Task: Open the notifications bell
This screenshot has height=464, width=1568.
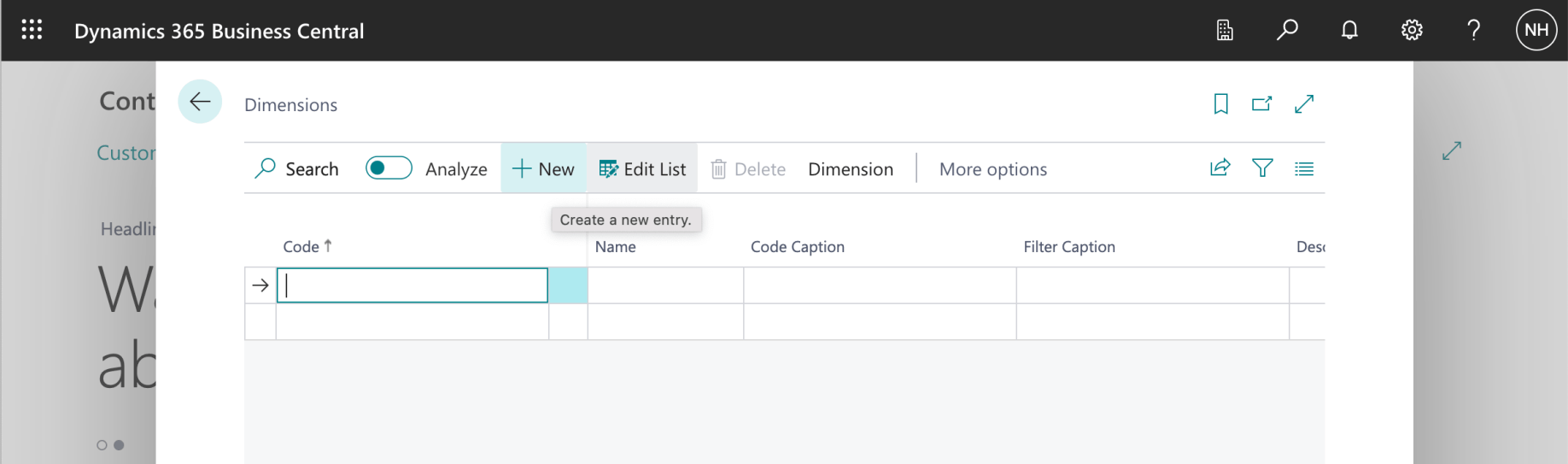Action: point(1349,31)
